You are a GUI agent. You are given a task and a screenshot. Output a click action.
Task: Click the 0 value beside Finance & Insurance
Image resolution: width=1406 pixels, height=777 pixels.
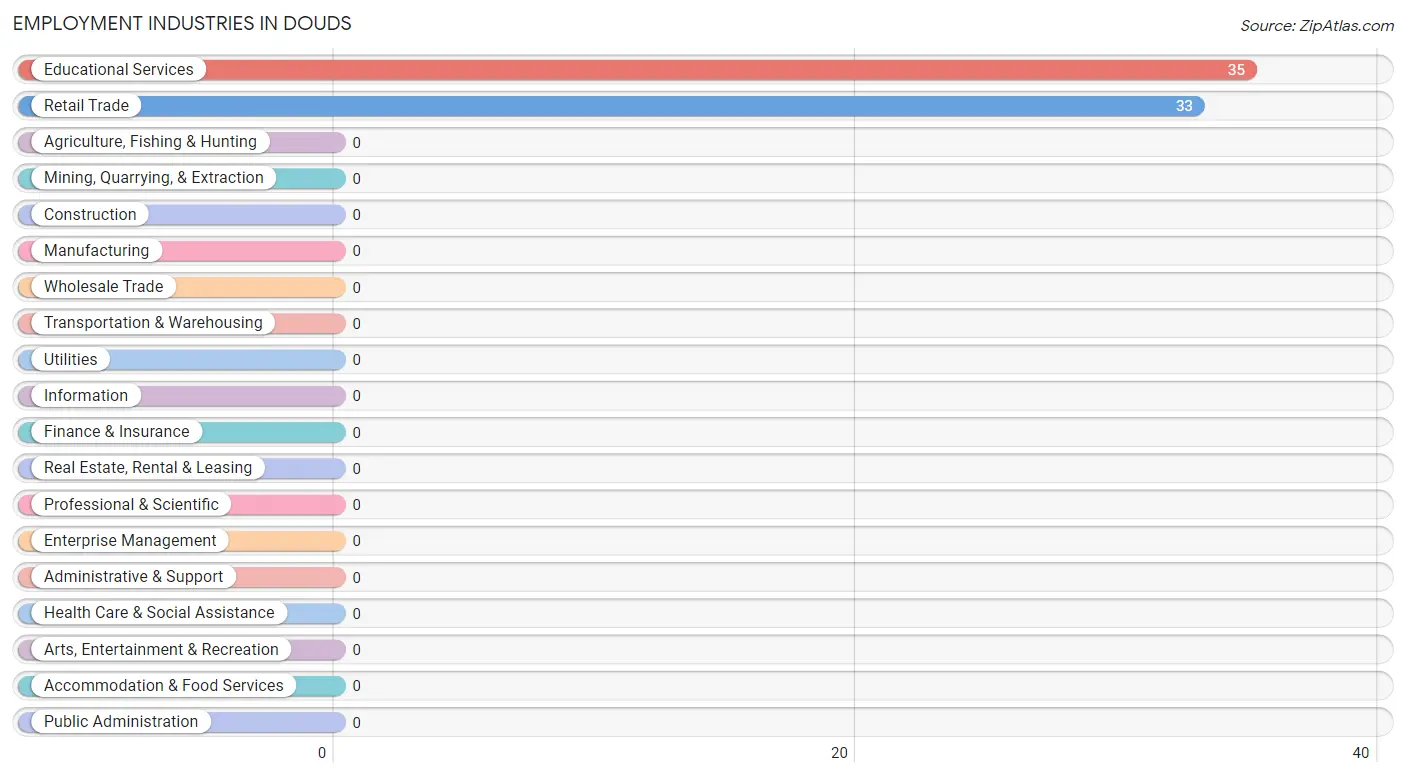(356, 433)
